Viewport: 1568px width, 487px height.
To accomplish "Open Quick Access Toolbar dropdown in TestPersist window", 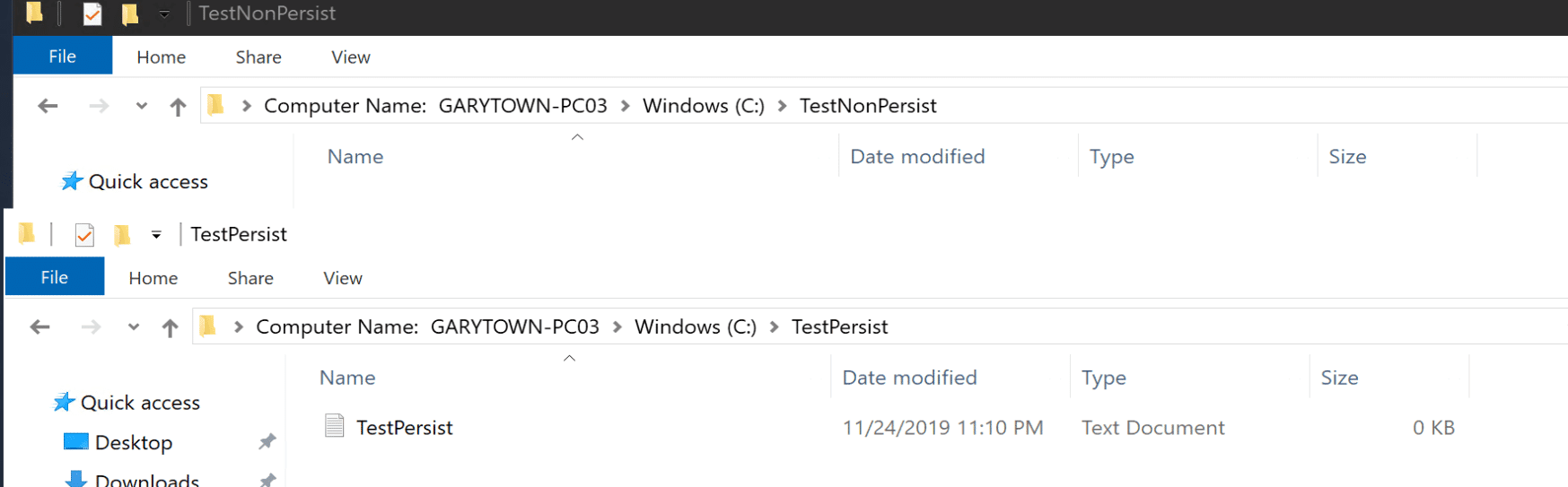I will pos(156,235).
